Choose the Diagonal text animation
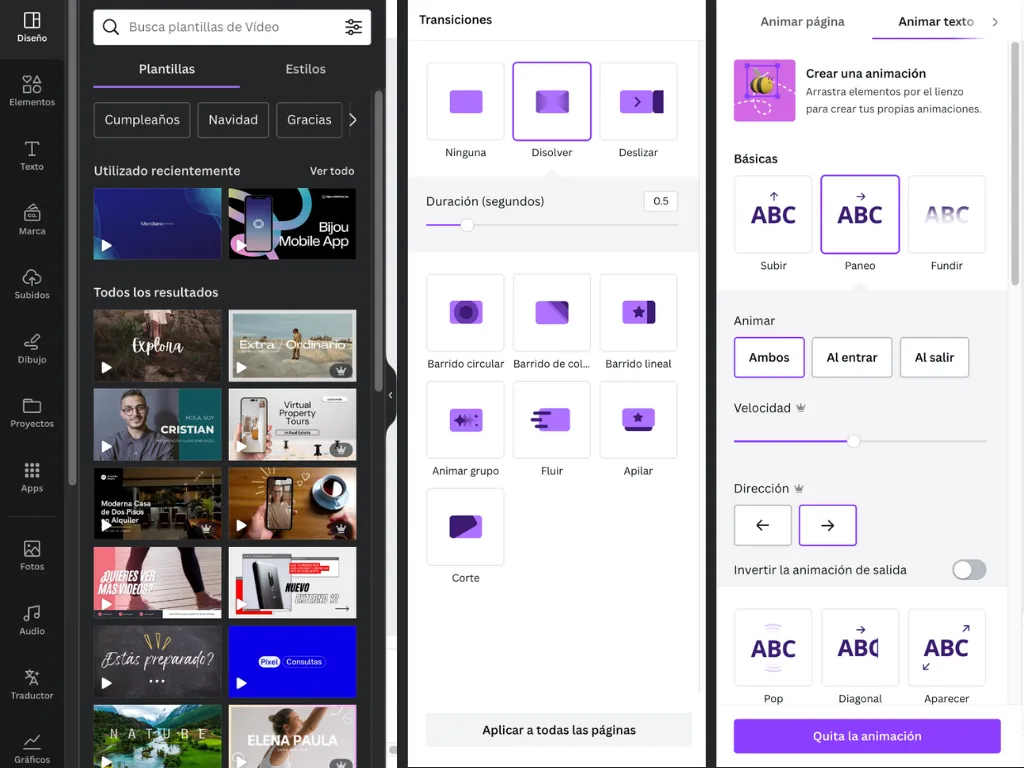The height and width of the screenshot is (768, 1024). (x=860, y=648)
